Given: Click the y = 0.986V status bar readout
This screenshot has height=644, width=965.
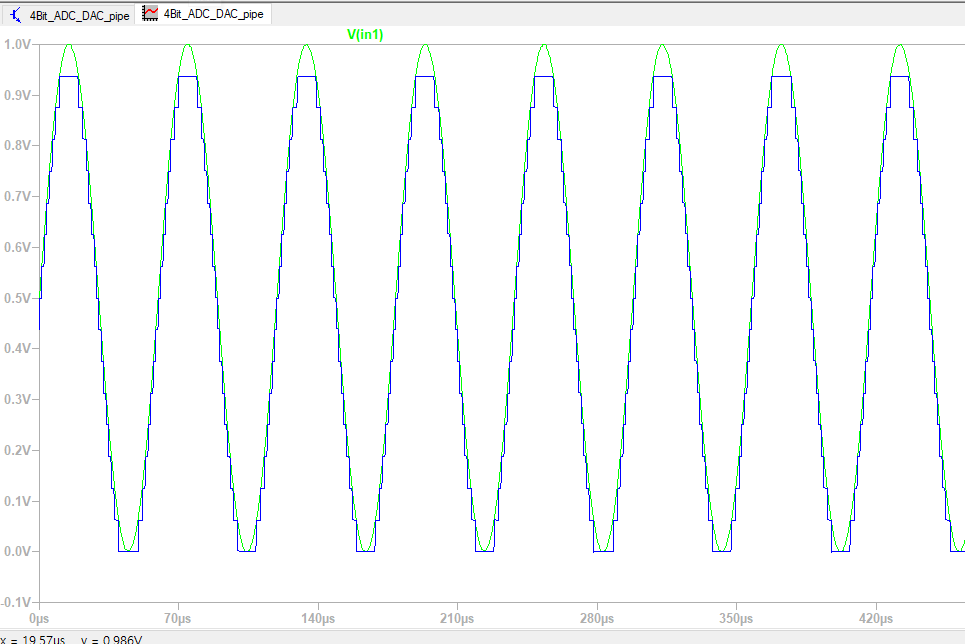Looking at the screenshot, I should click(111, 639).
